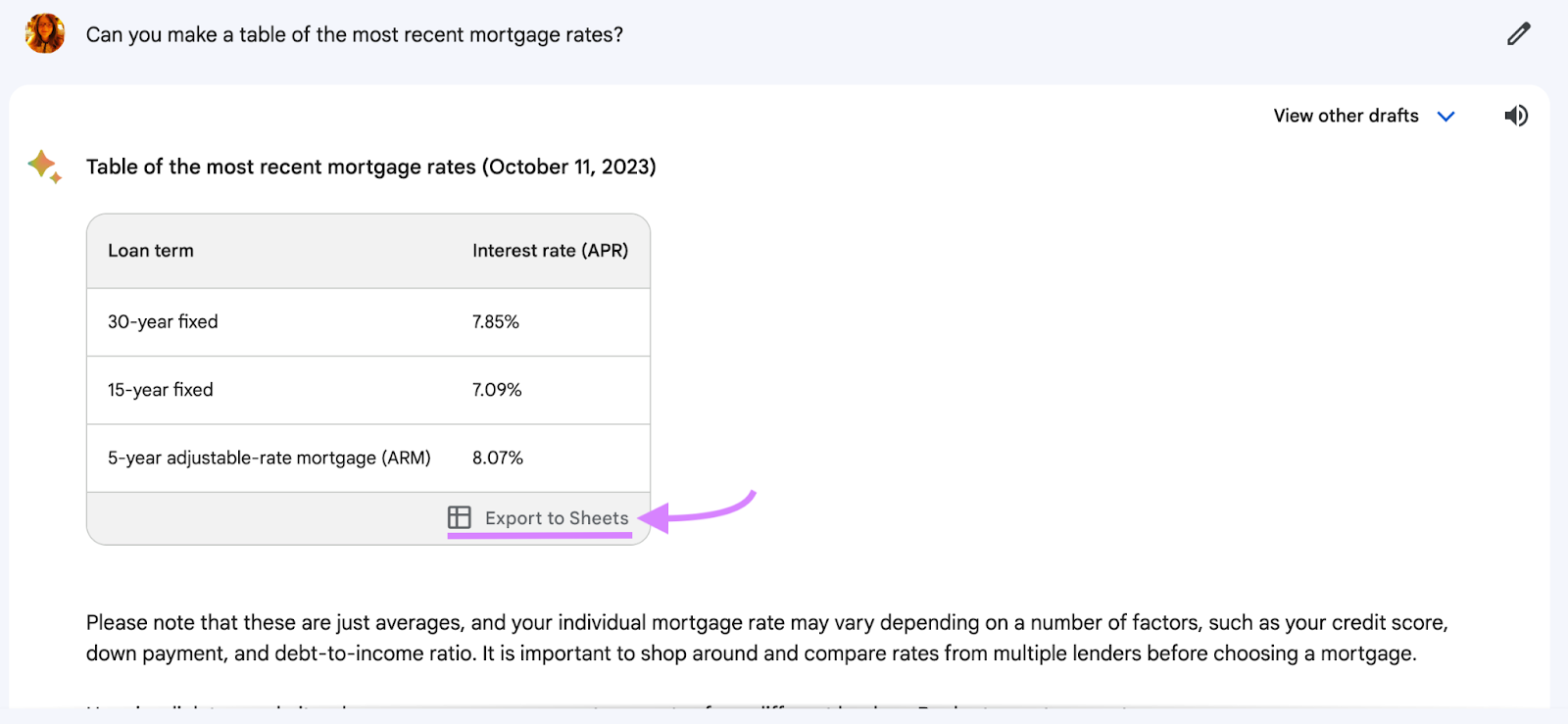Screen dimensions: 1568x724
Task: Click the Gemini sparkle icon
Action: [42, 165]
